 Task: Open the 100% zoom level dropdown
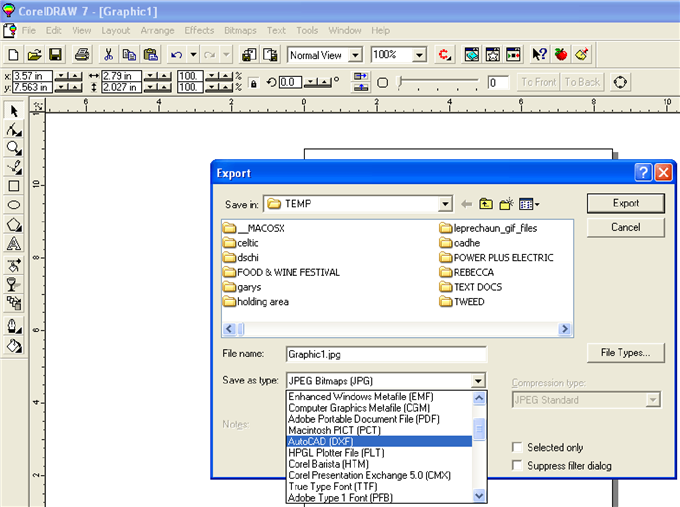(419, 55)
